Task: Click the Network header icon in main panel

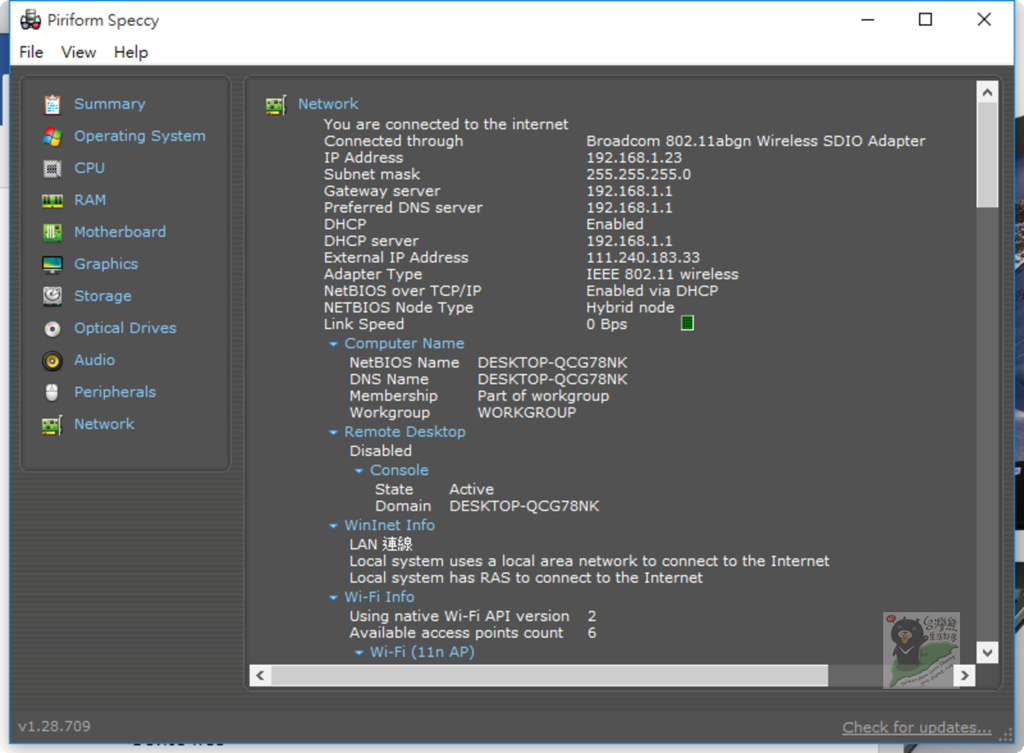Action: (276, 104)
